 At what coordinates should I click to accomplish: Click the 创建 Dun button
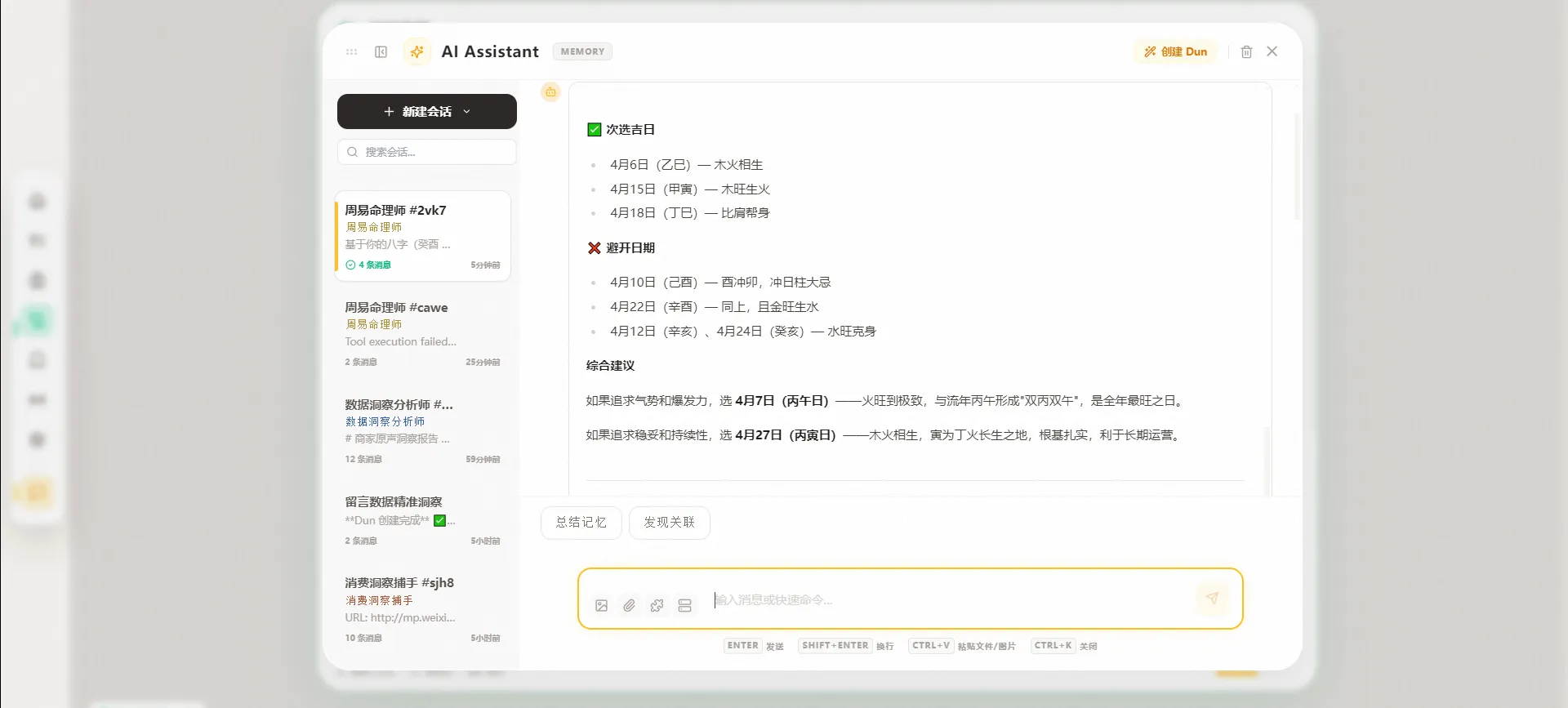[1175, 51]
